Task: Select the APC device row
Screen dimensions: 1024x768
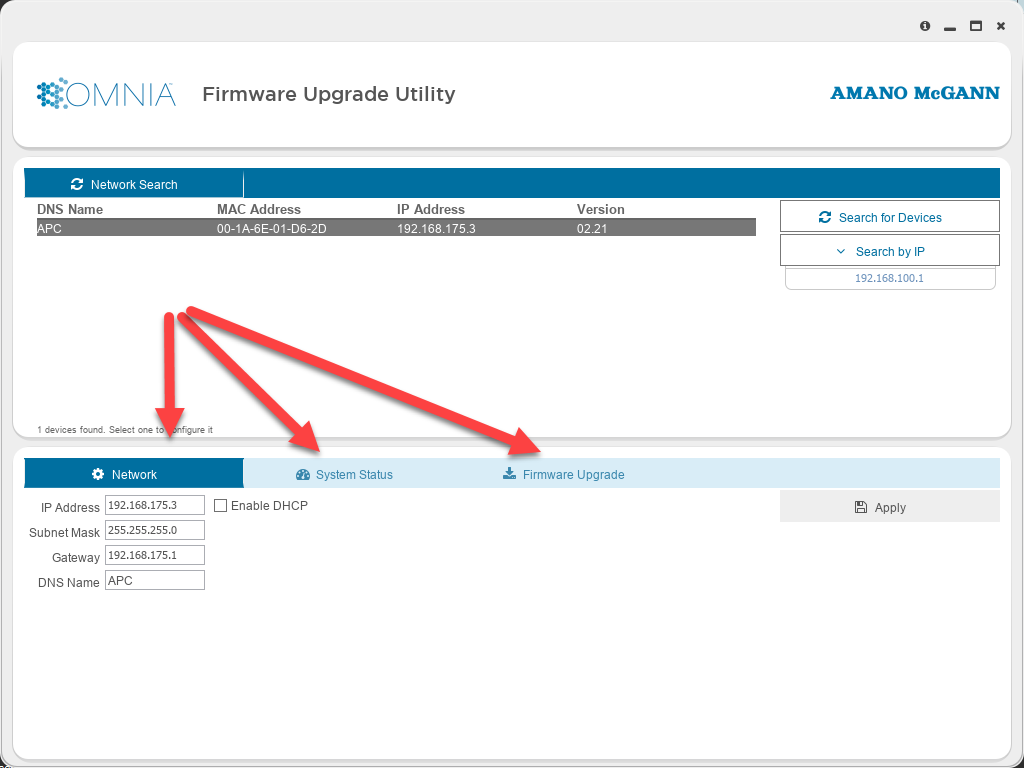Action: tap(396, 228)
